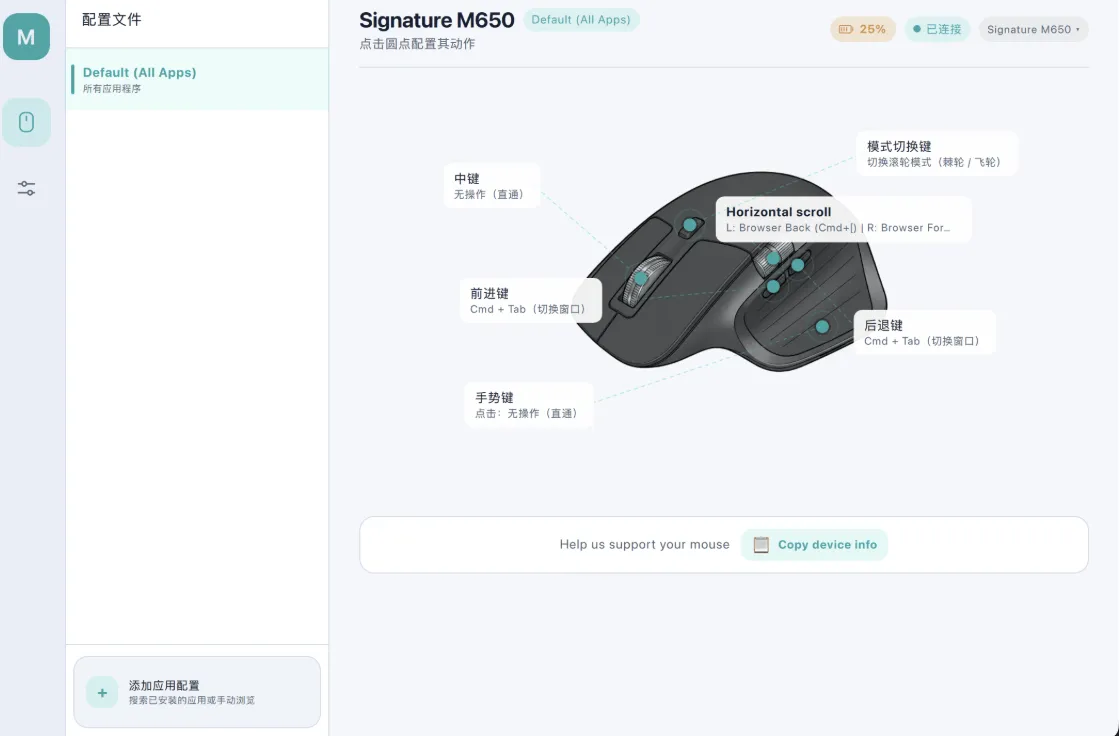Click the teal dot for Horizontal scroll
1120x736 pixels.
[x=771, y=258]
